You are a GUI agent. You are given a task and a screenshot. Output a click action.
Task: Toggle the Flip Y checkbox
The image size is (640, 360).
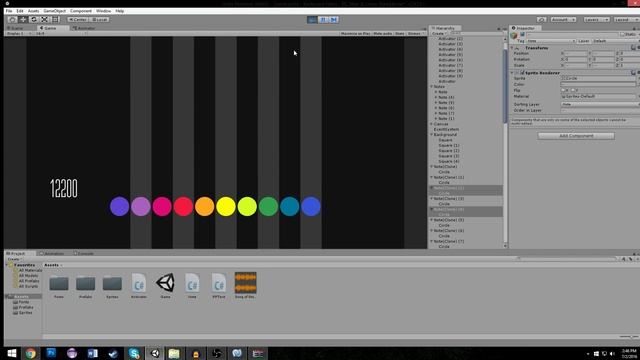point(573,90)
